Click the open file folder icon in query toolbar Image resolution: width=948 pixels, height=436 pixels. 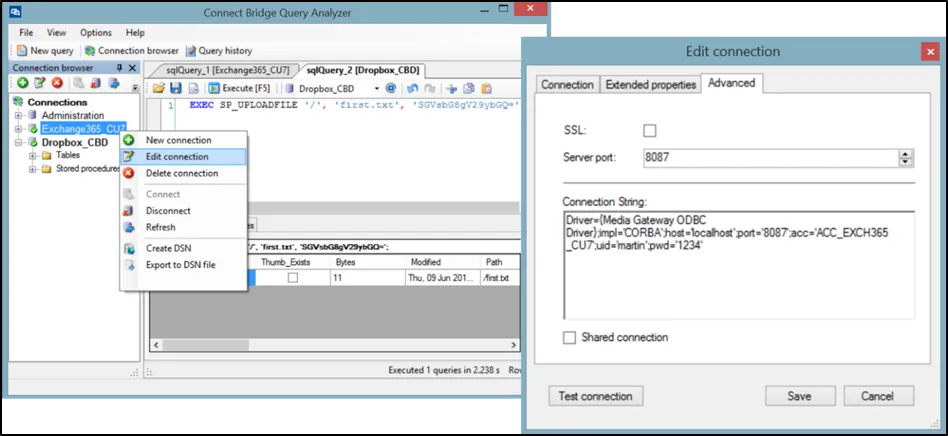tap(158, 88)
